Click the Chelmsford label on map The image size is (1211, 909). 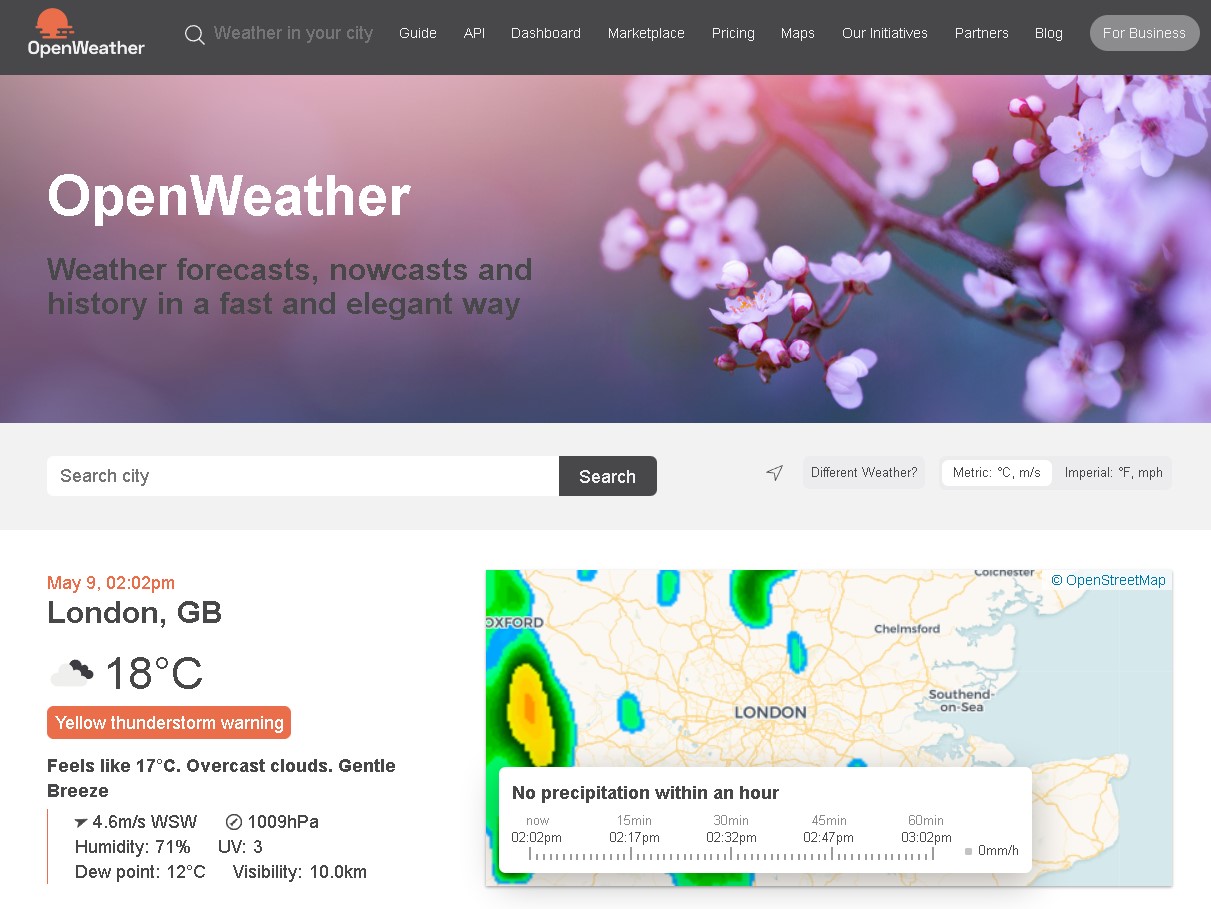[x=907, y=629]
